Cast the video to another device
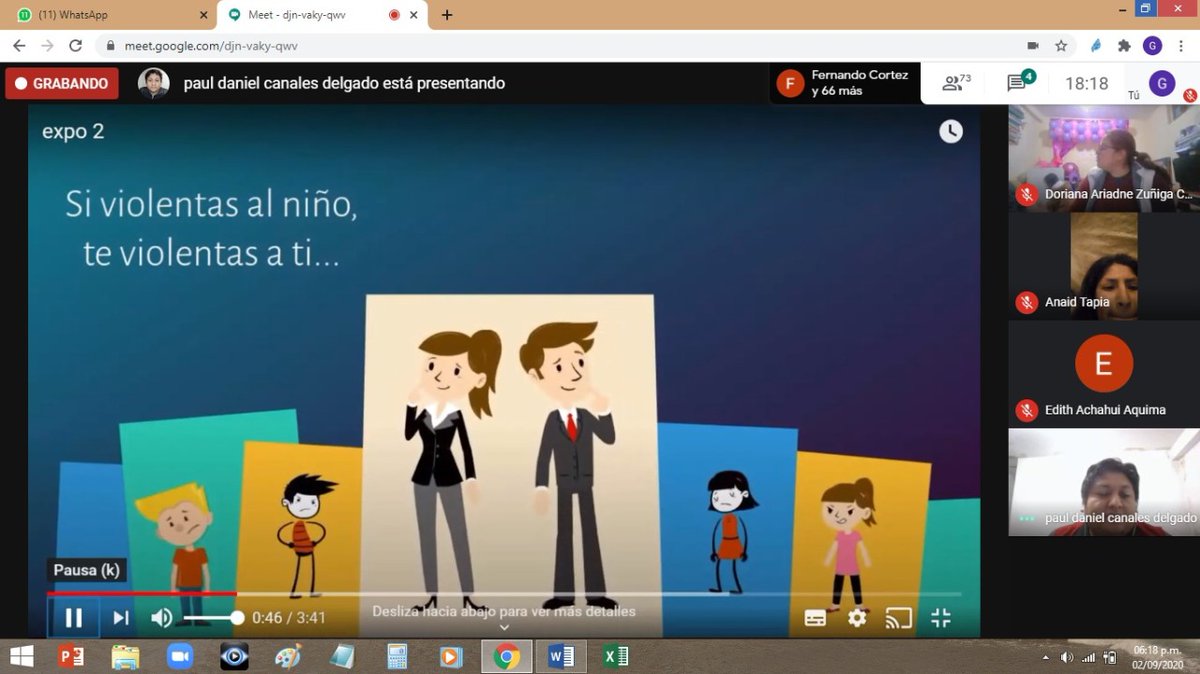This screenshot has width=1200, height=674. (x=899, y=618)
